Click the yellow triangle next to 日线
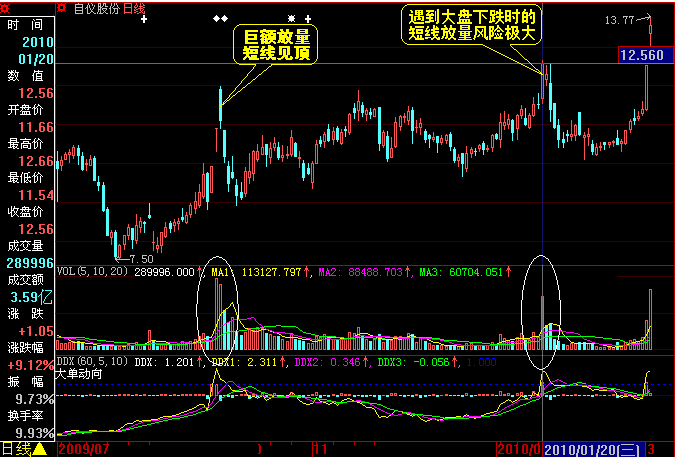 pyautogui.click(x=40, y=448)
